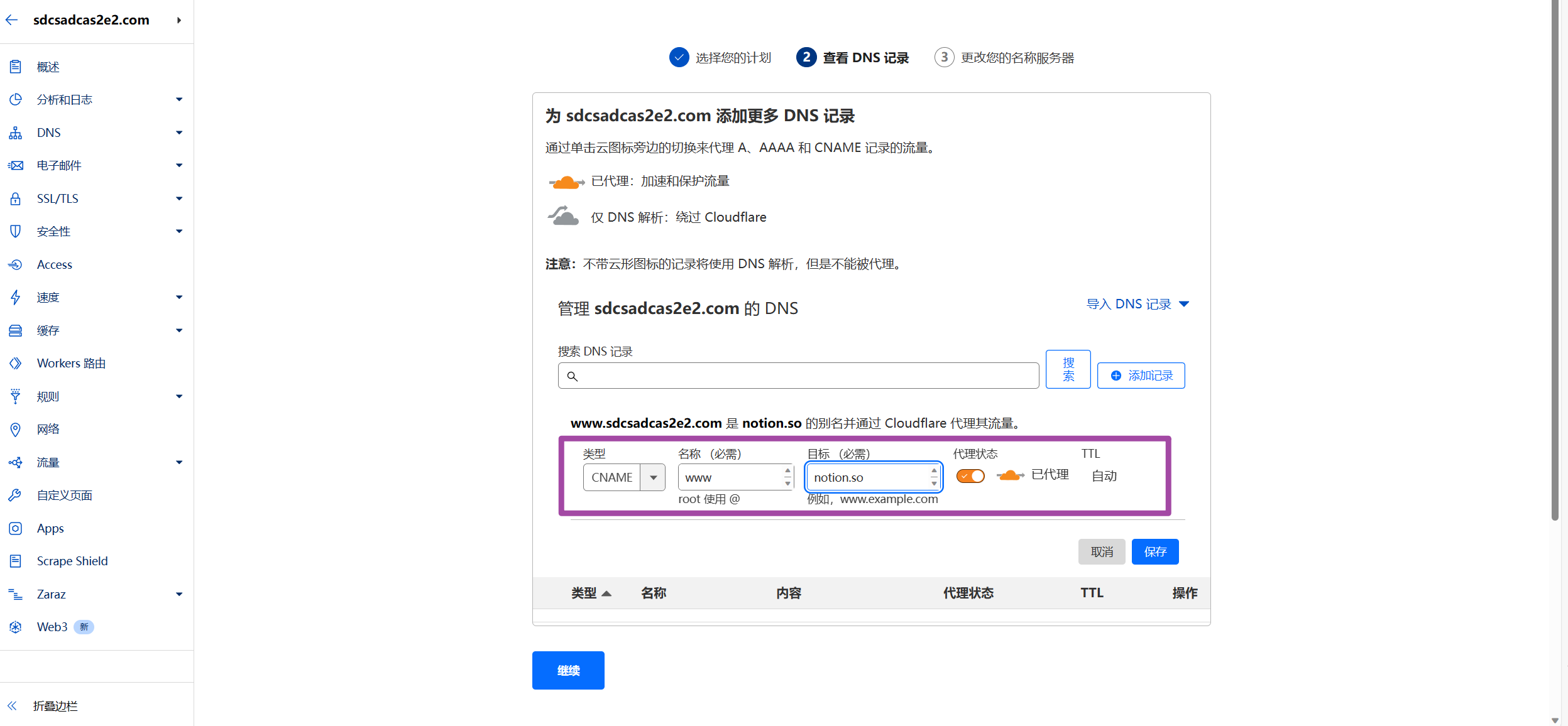Screen dimensions: 1568x726
Task: Click the SSL/TLS padlock icon
Action: coord(16,198)
